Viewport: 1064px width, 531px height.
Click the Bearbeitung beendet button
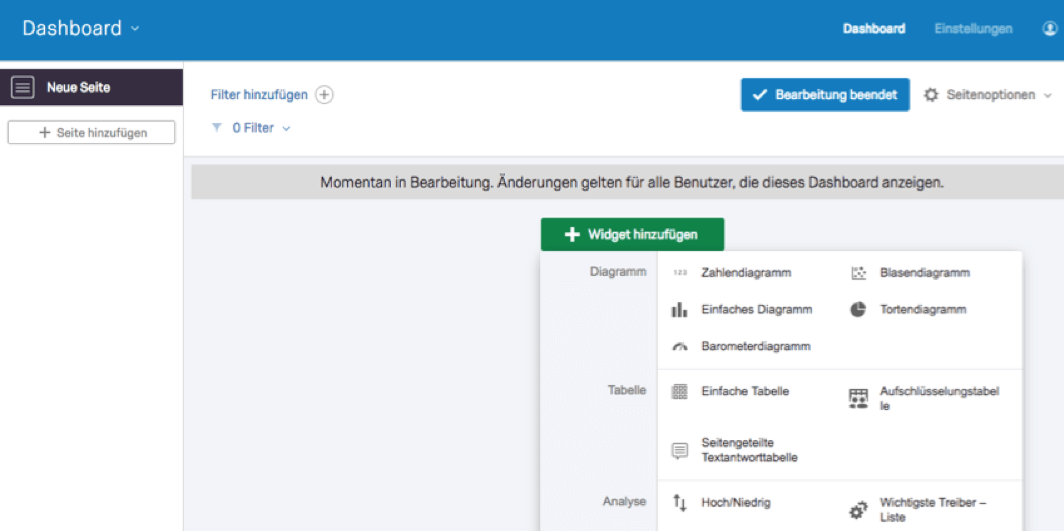click(x=825, y=95)
